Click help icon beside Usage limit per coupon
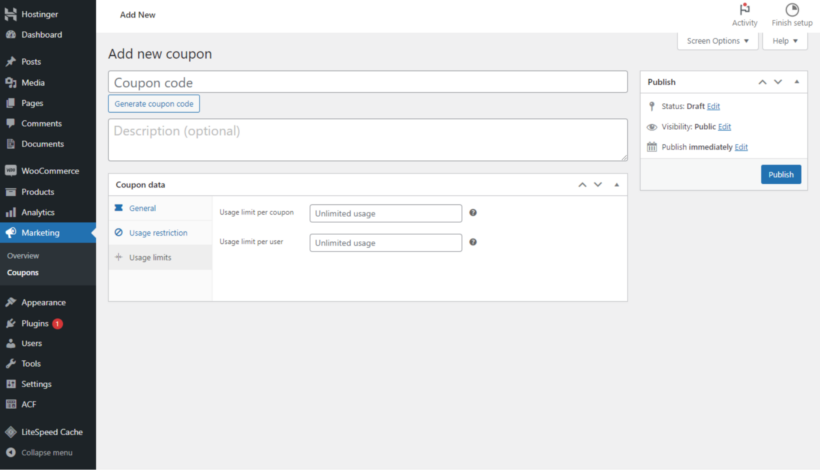Screen dimensions: 820x470 (473, 213)
